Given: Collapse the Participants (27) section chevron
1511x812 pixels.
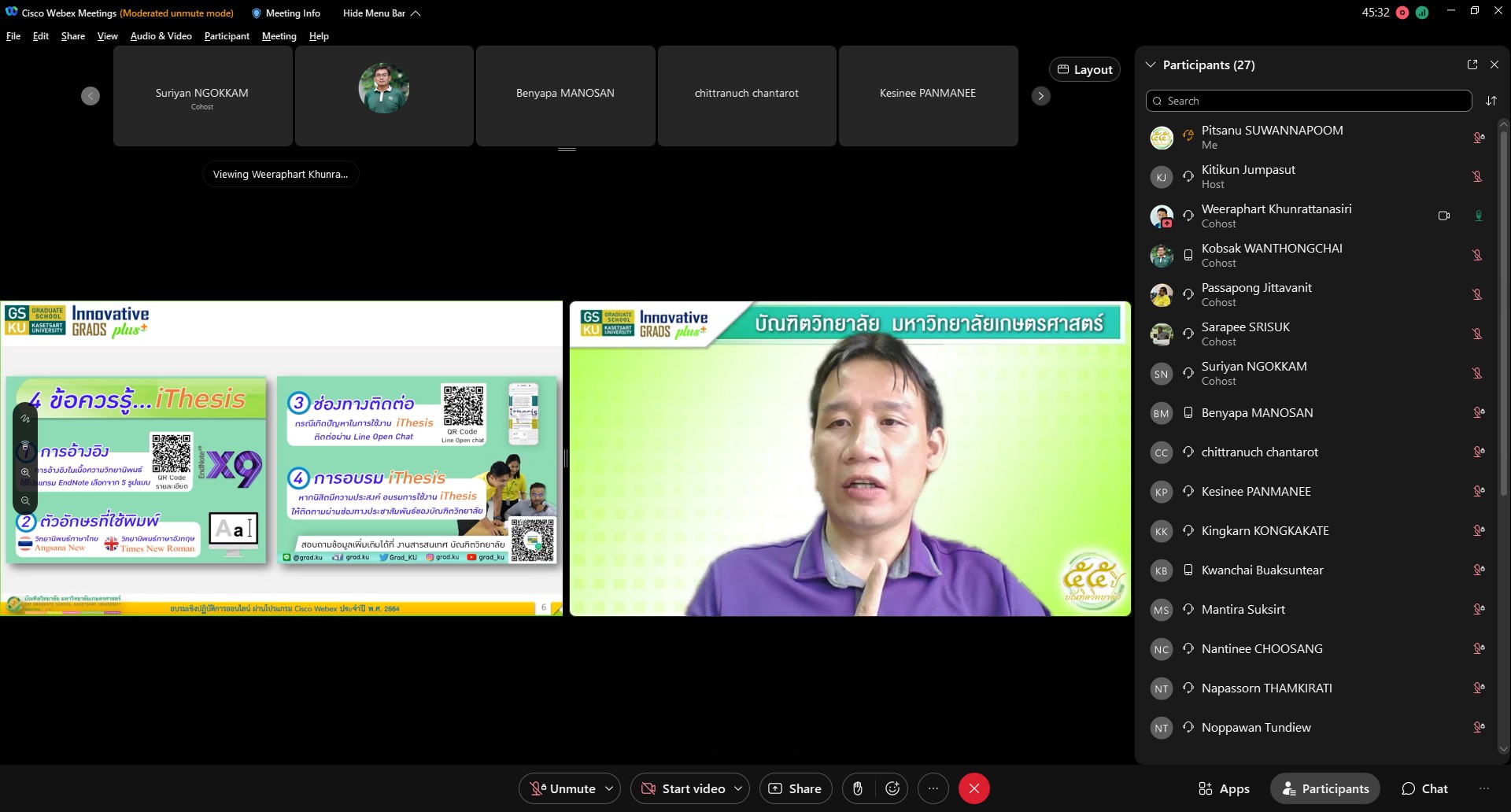Looking at the screenshot, I should click(x=1151, y=65).
